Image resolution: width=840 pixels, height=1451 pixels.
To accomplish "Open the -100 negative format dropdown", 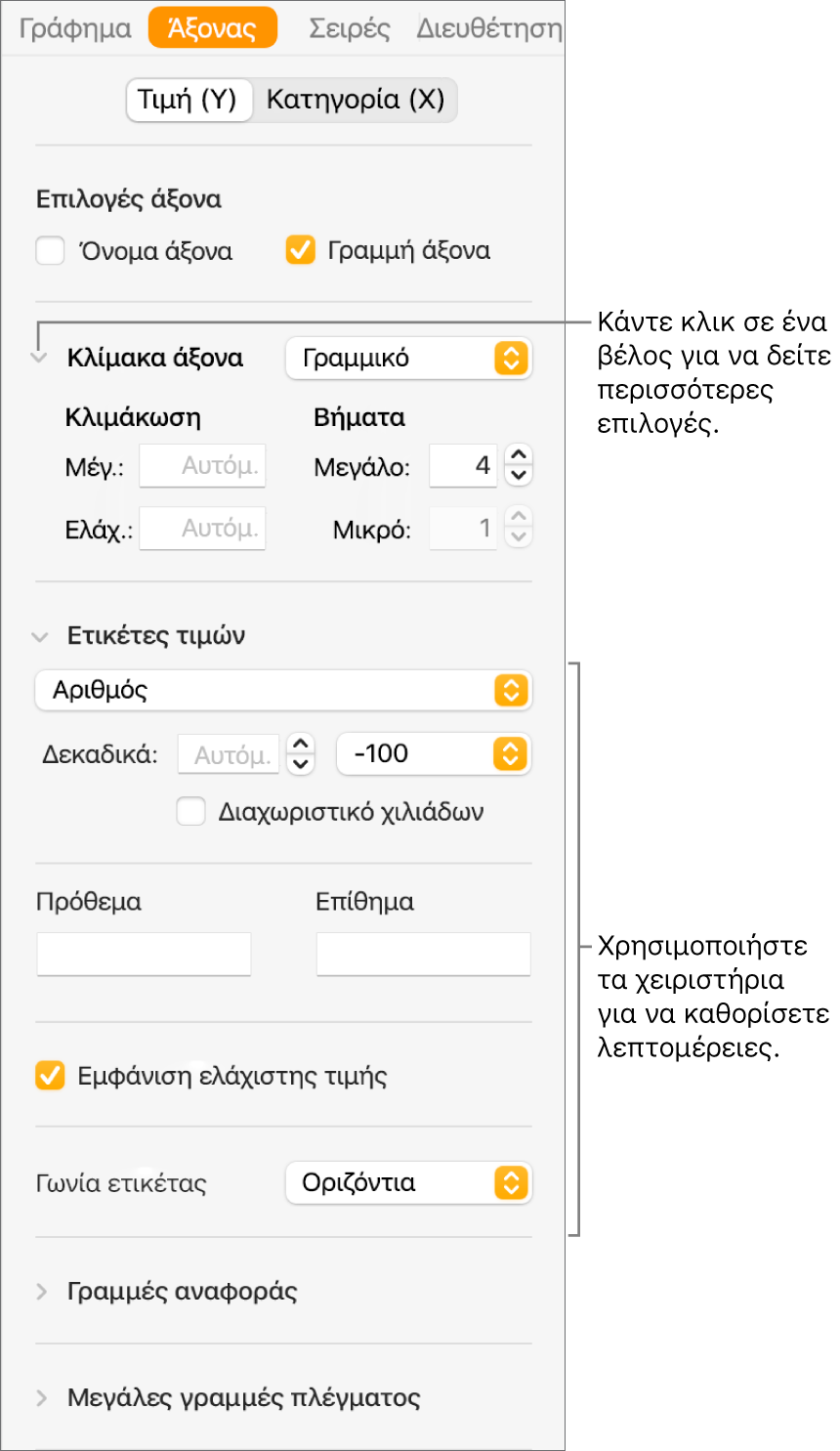I will (x=434, y=754).
